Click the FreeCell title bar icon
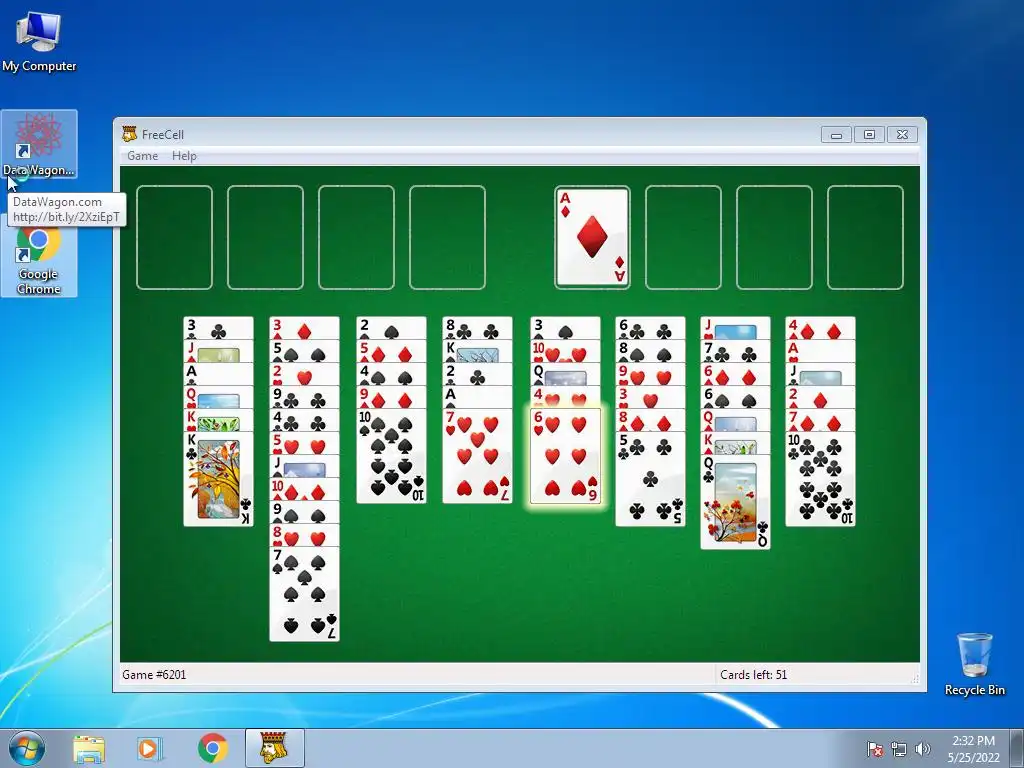This screenshot has width=1024, height=768. 129,134
